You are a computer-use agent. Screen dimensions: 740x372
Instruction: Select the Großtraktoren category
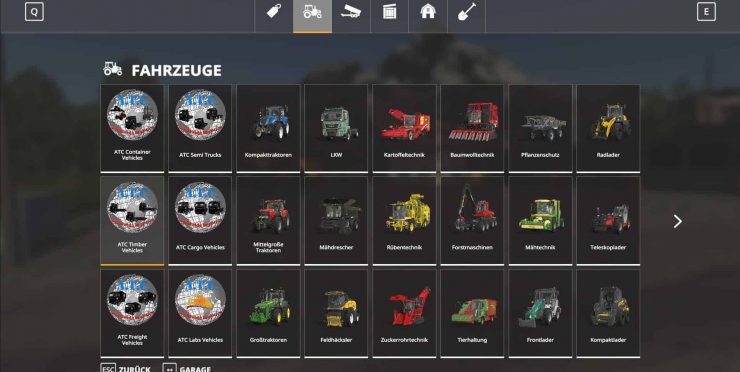(x=268, y=313)
